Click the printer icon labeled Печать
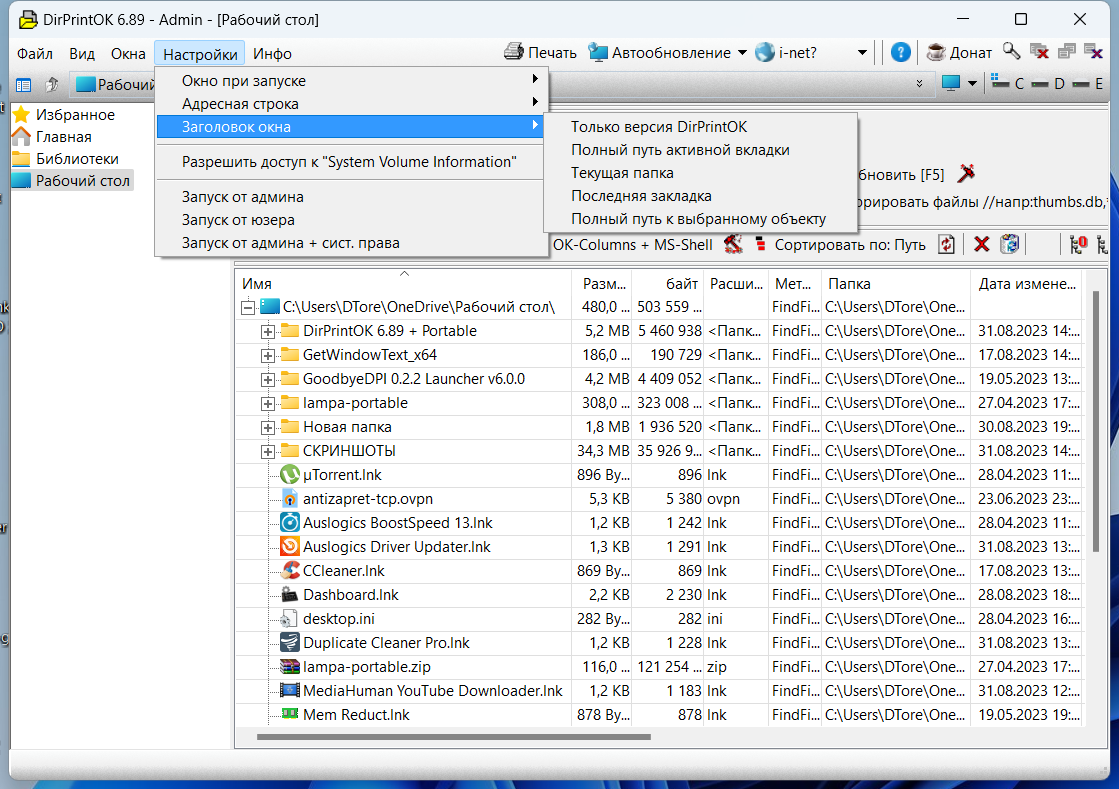1119x789 pixels. point(514,52)
